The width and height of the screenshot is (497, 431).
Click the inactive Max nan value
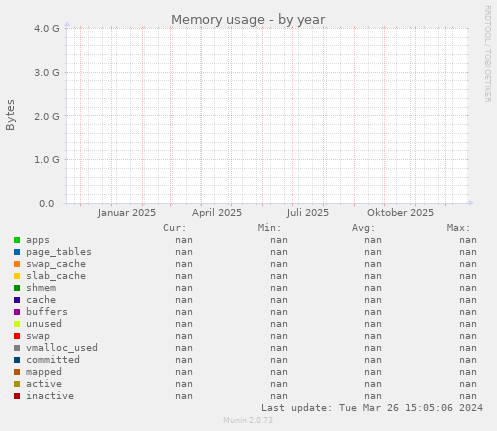(468, 396)
